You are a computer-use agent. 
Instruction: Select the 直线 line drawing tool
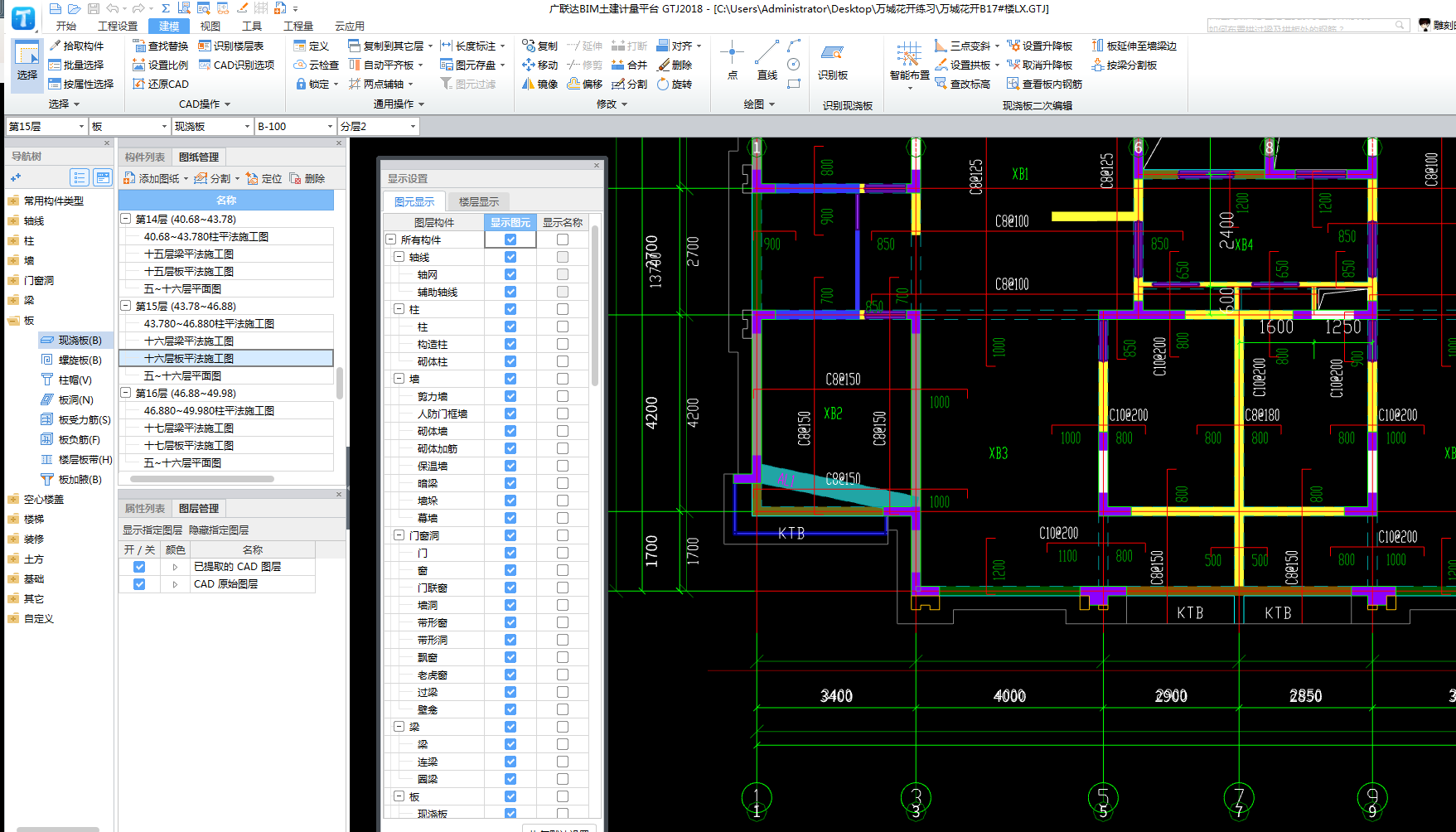[x=767, y=60]
